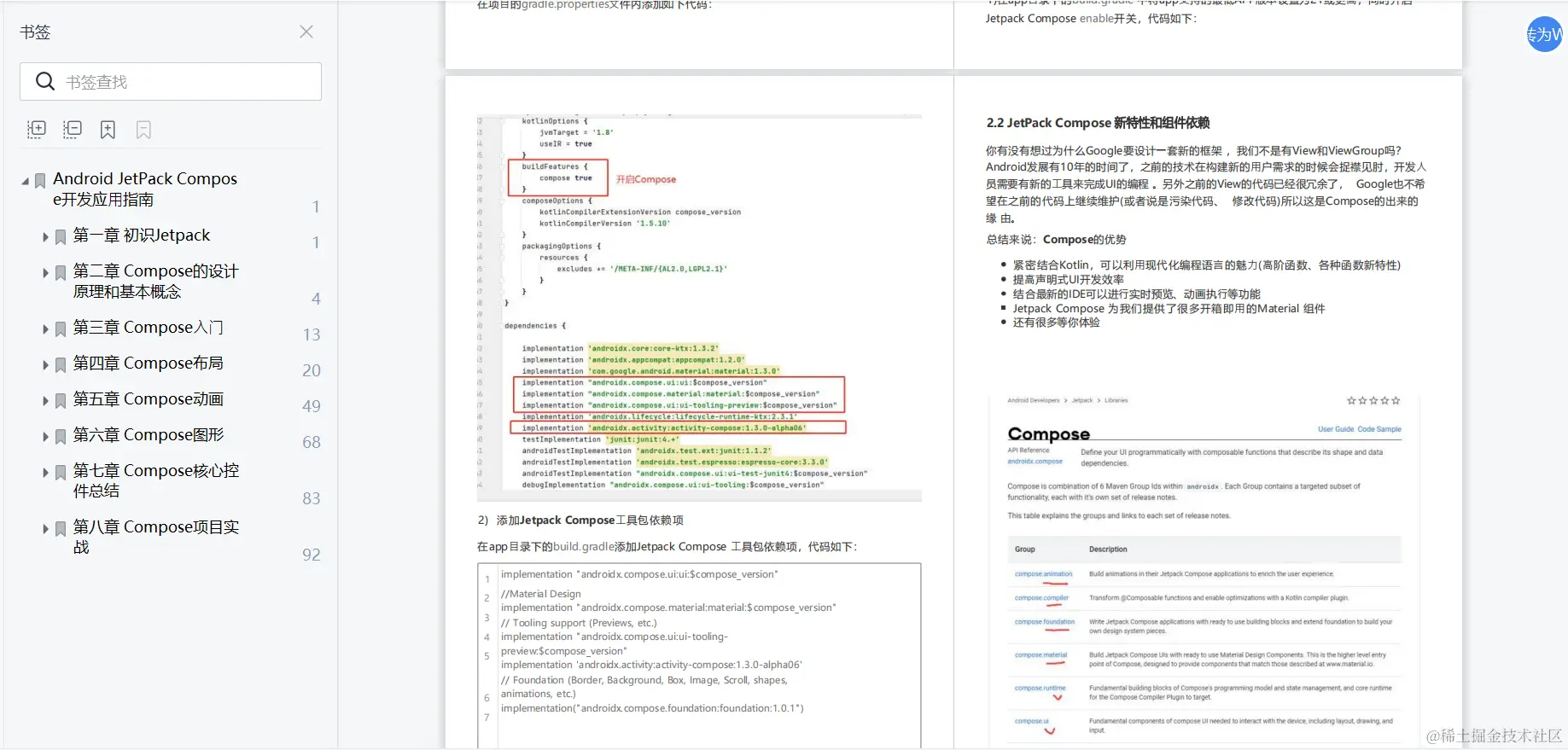Jump to 第三章 Compose入门
The width and height of the screenshot is (1568, 750).
(148, 327)
